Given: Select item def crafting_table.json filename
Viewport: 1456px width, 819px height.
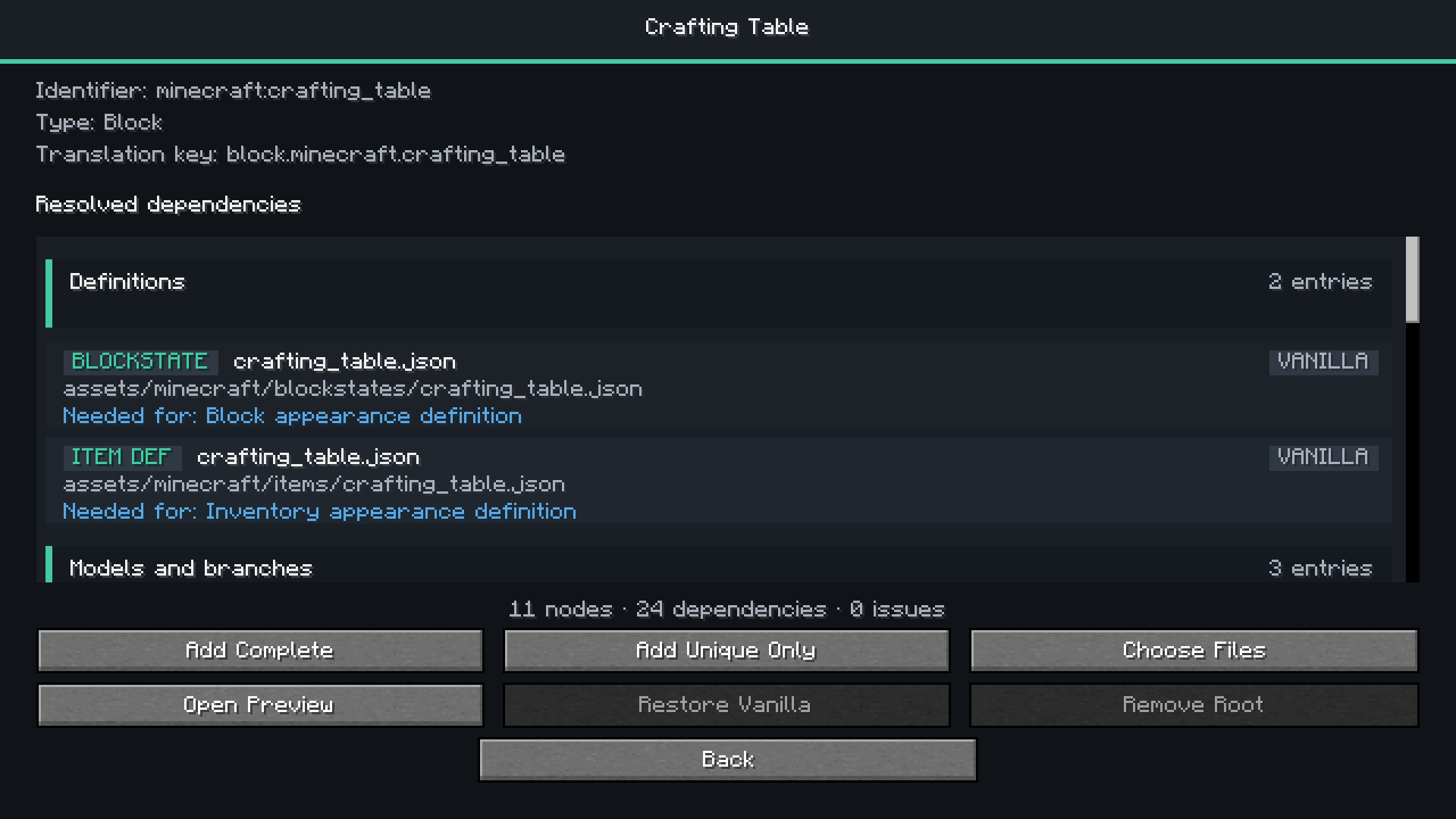Looking at the screenshot, I should [x=309, y=457].
